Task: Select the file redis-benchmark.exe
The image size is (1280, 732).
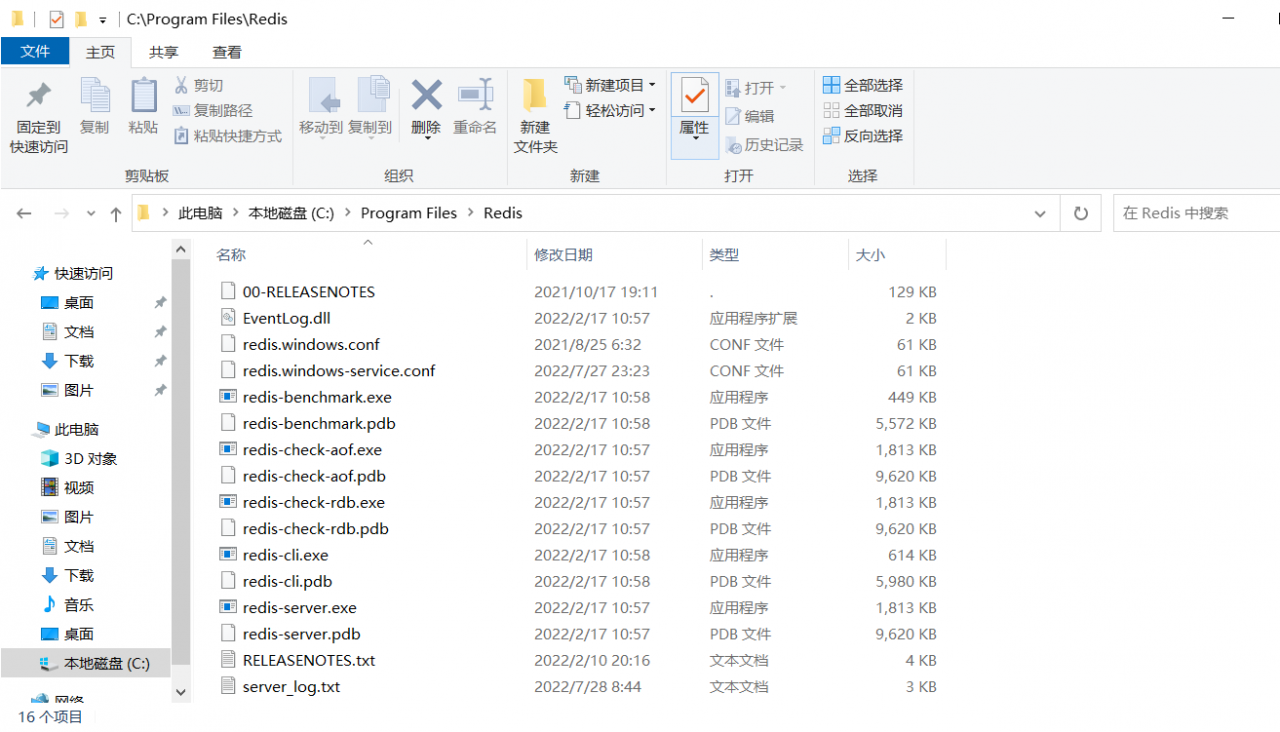Action: pyautogui.click(x=317, y=397)
